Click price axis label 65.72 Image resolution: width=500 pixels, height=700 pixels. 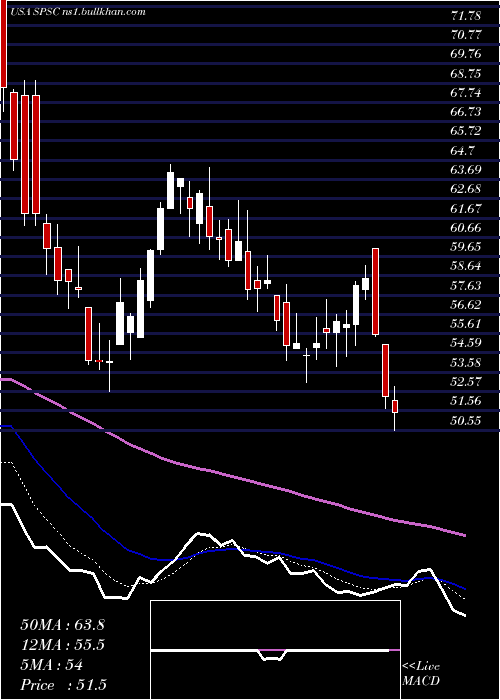[x=466, y=131]
